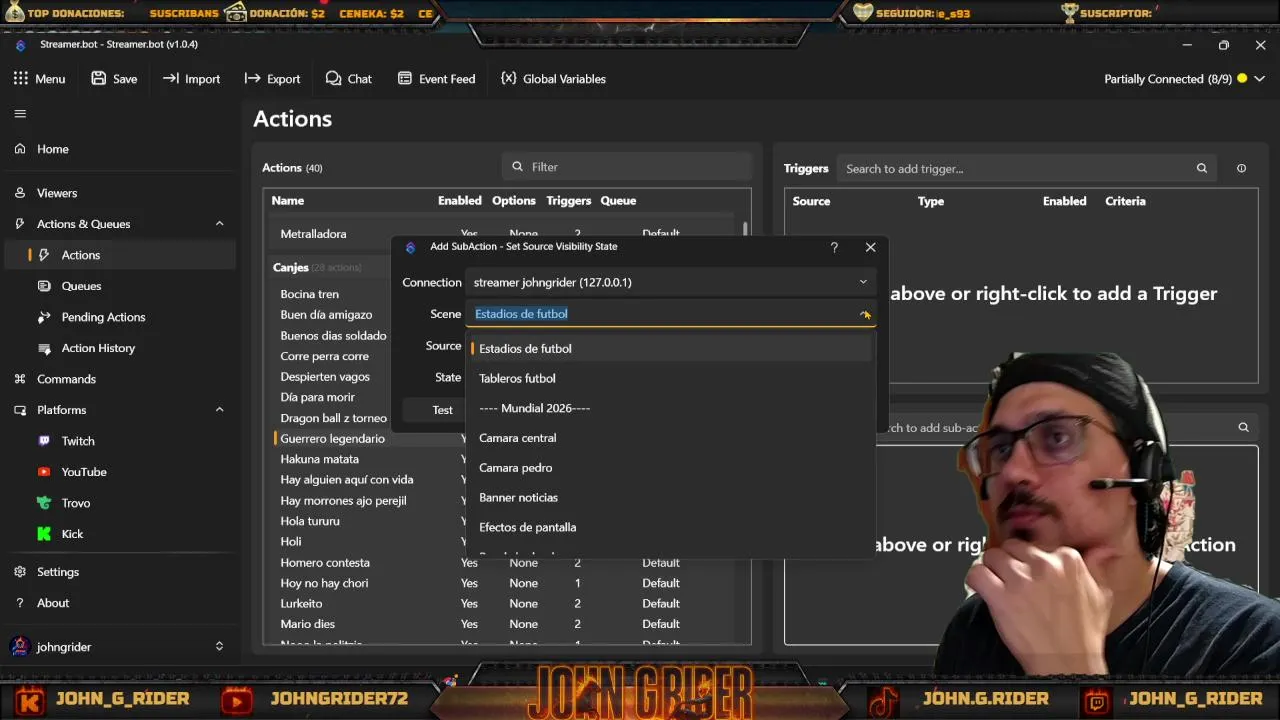
Task: Select the Dragon ball z torneo action
Action: pos(334,418)
